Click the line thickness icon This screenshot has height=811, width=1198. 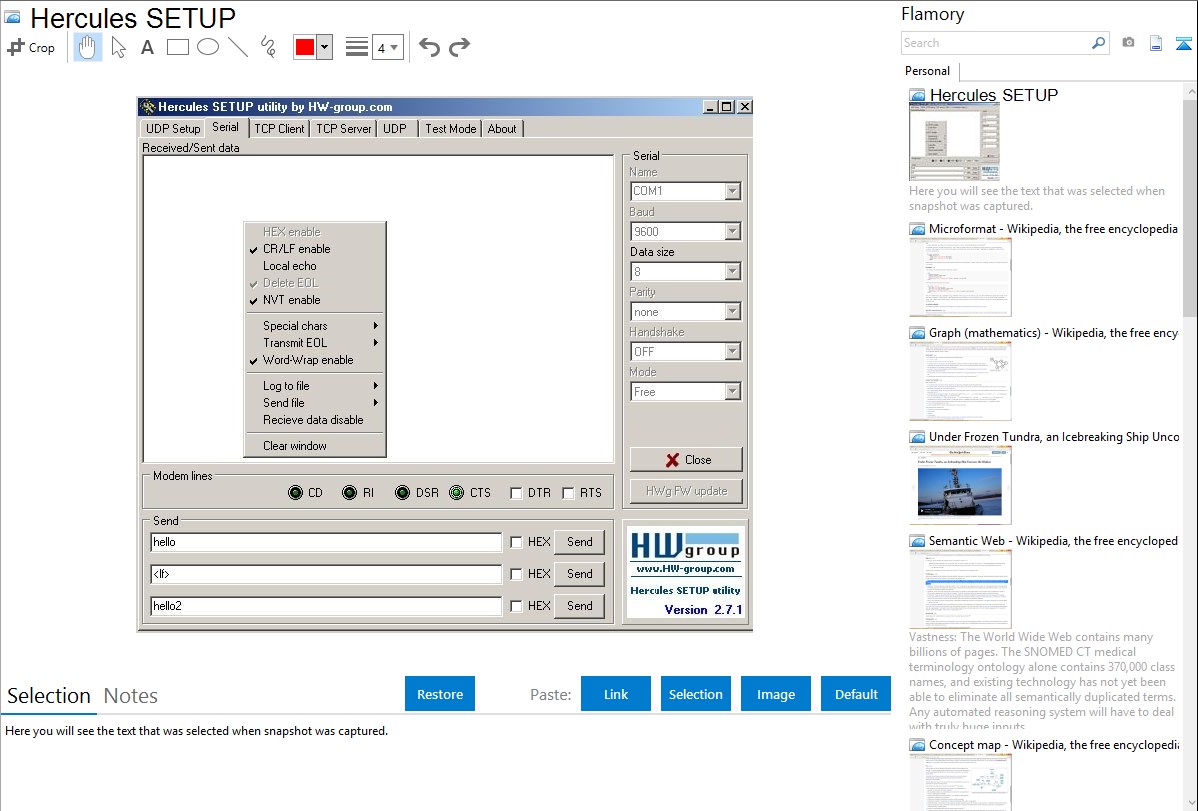click(357, 47)
